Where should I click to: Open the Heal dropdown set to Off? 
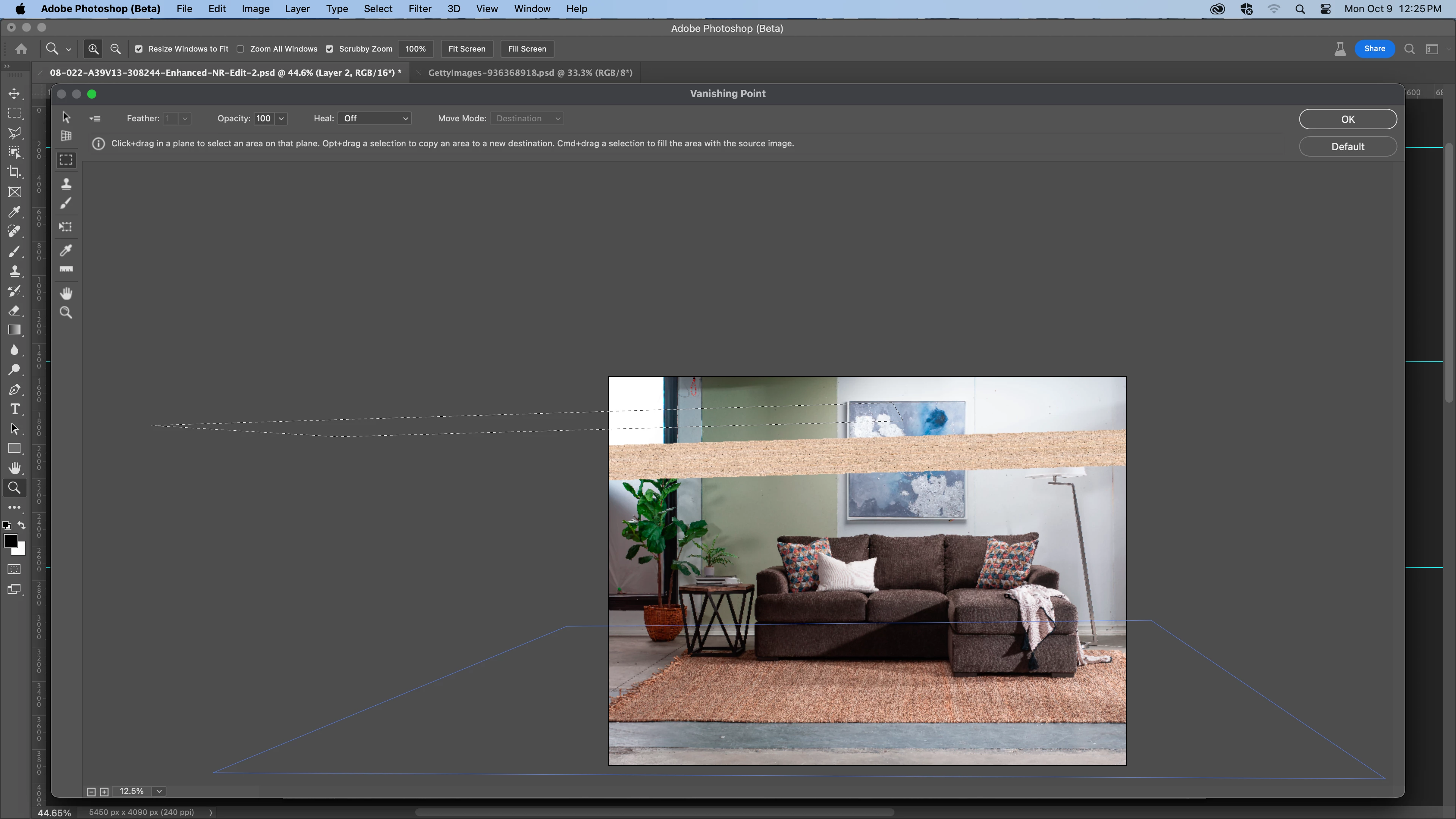tap(375, 119)
